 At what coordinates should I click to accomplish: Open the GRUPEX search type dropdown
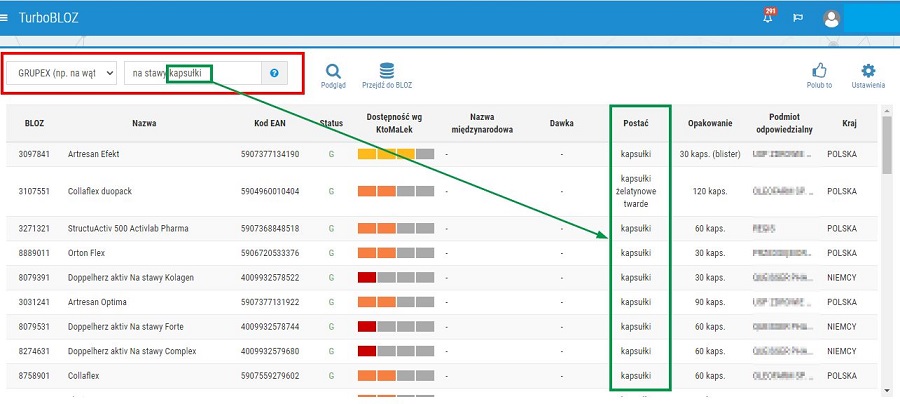61,73
